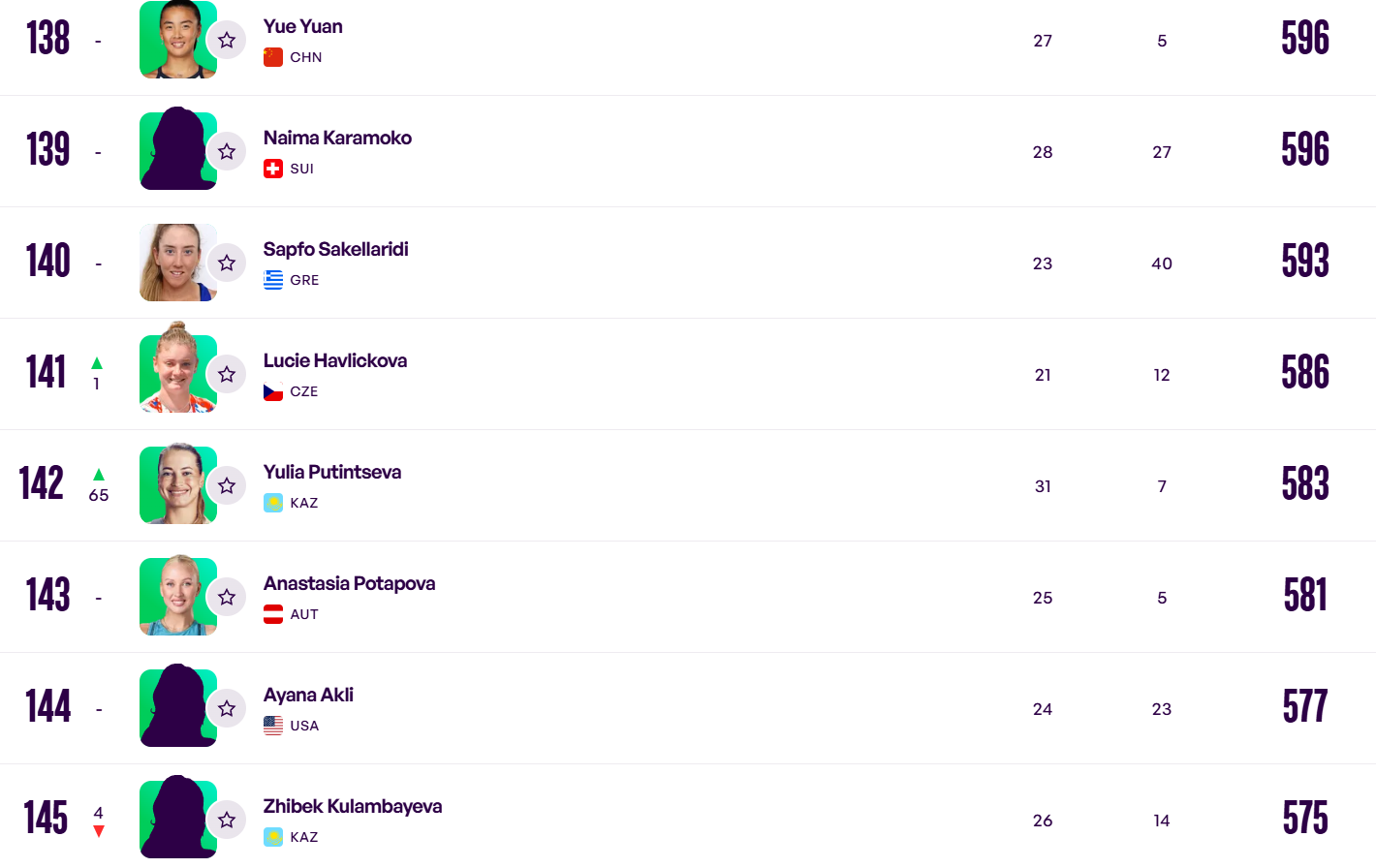Open Yue Yuan's player profile link
1376x868 pixels.
[303, 27]
